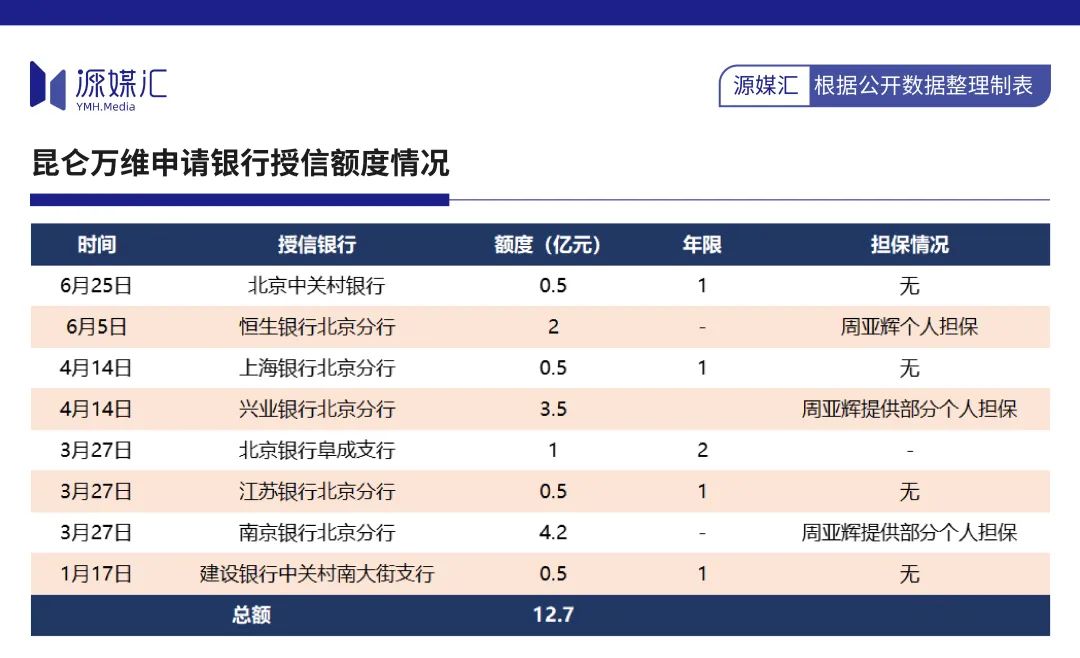Click guarantee cell in 兴业银行 row

[909, 409]
